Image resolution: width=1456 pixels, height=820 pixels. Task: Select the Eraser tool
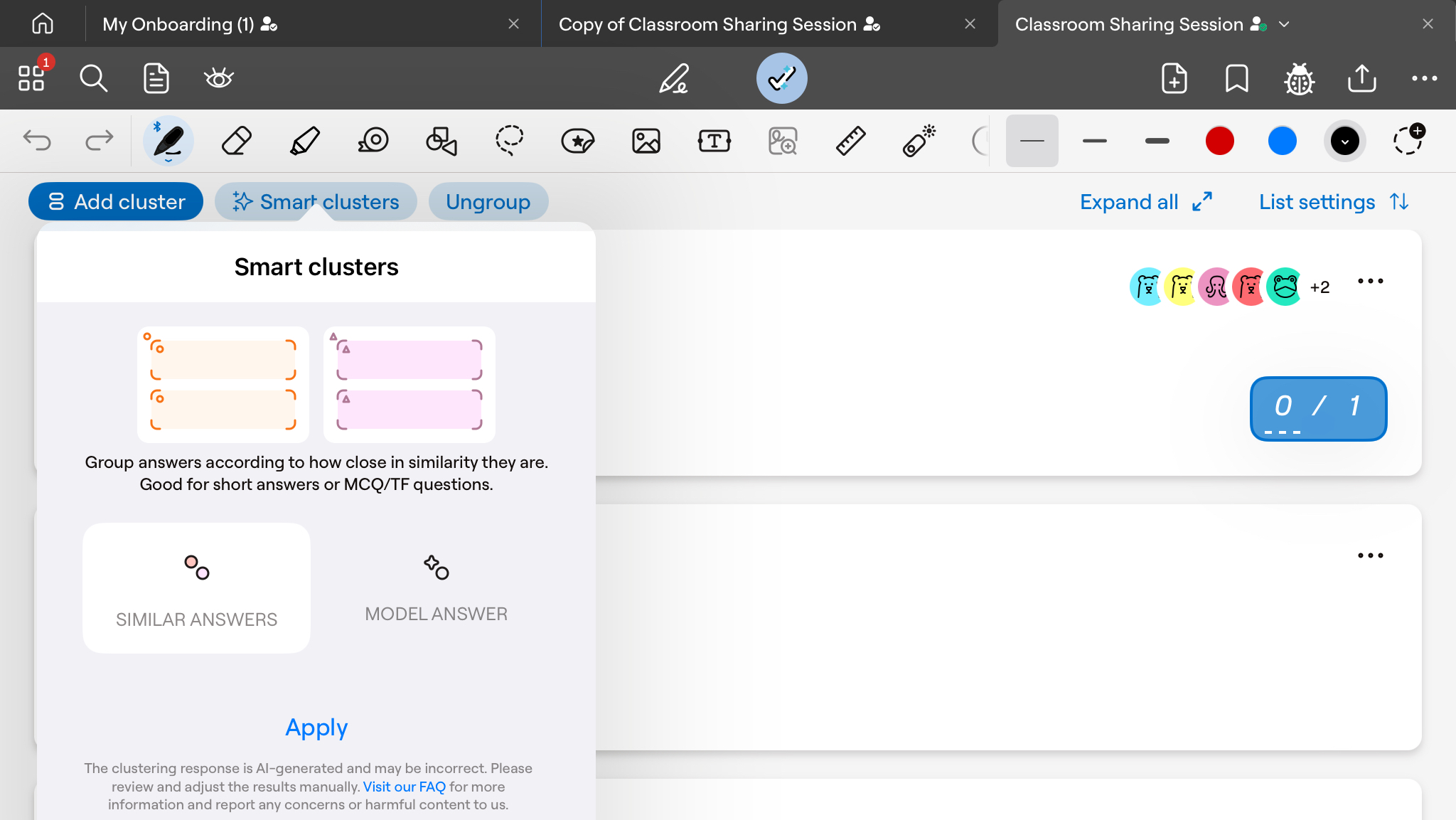click(236, 141)
